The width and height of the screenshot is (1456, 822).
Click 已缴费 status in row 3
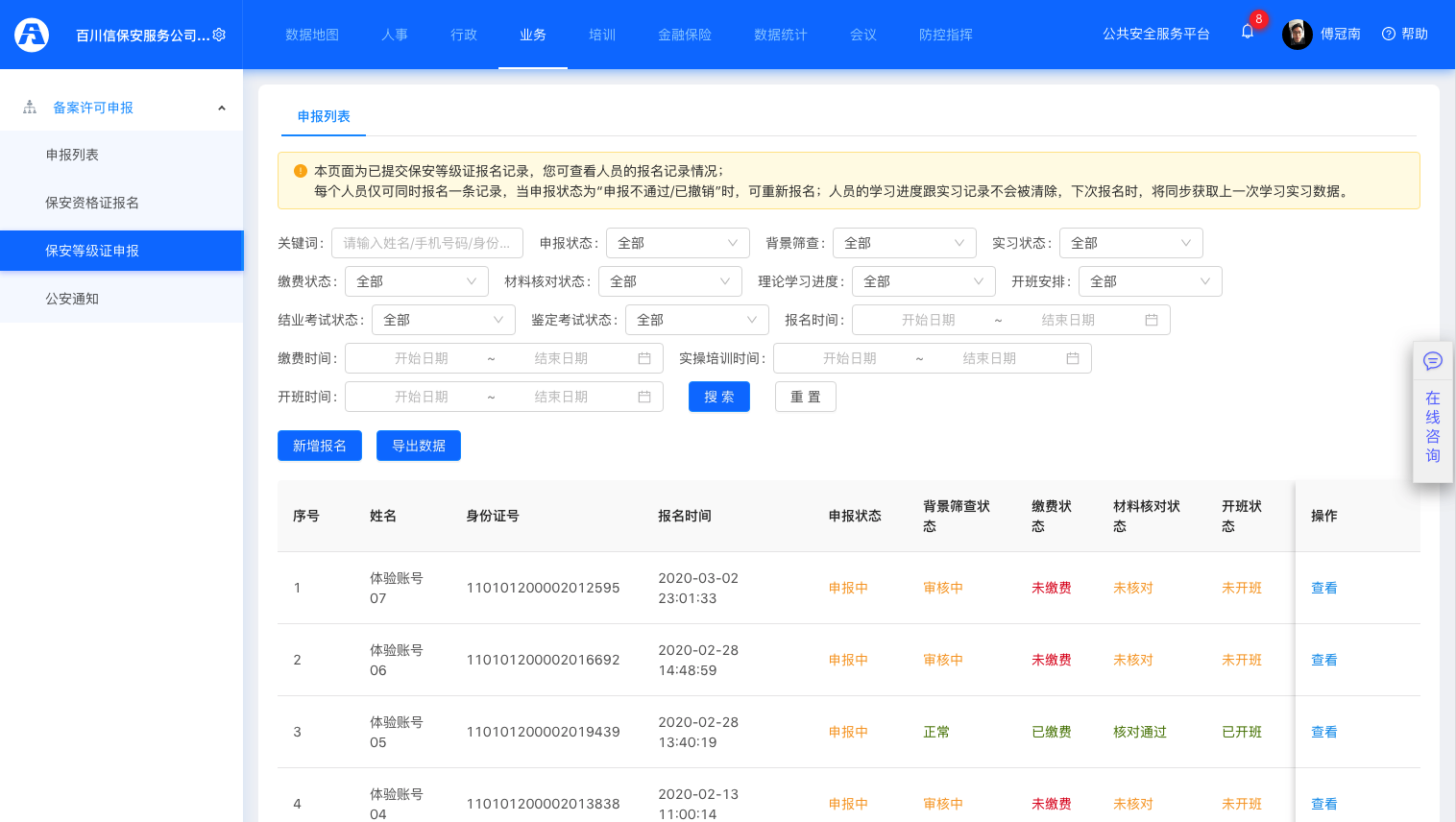click(1052, 732)
